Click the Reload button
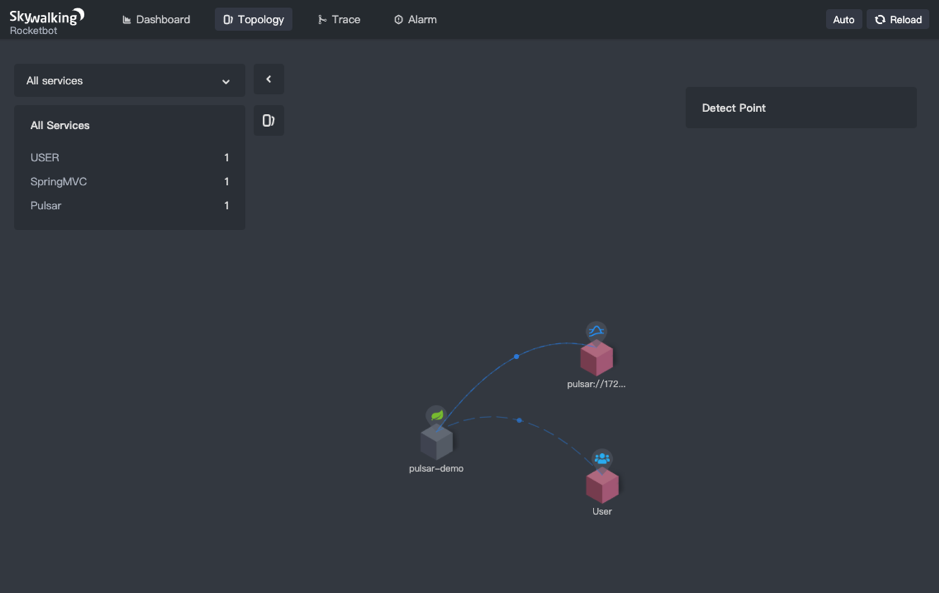 pos(897,19)
